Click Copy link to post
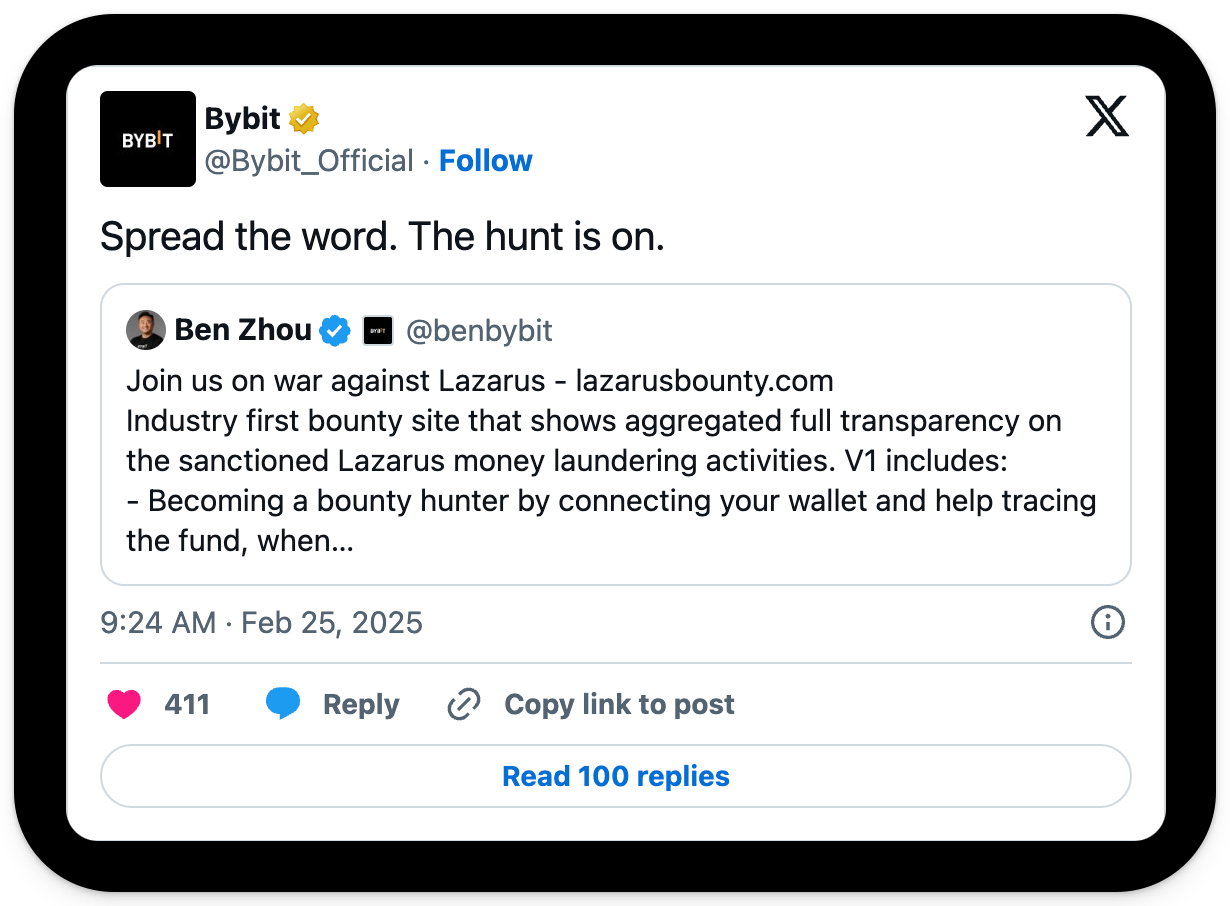 tap(619, 704)
